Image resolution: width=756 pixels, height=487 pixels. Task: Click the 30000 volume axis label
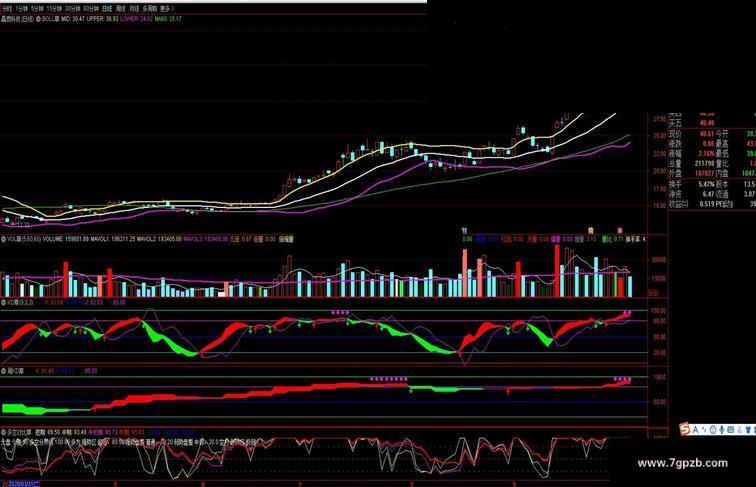659,259
